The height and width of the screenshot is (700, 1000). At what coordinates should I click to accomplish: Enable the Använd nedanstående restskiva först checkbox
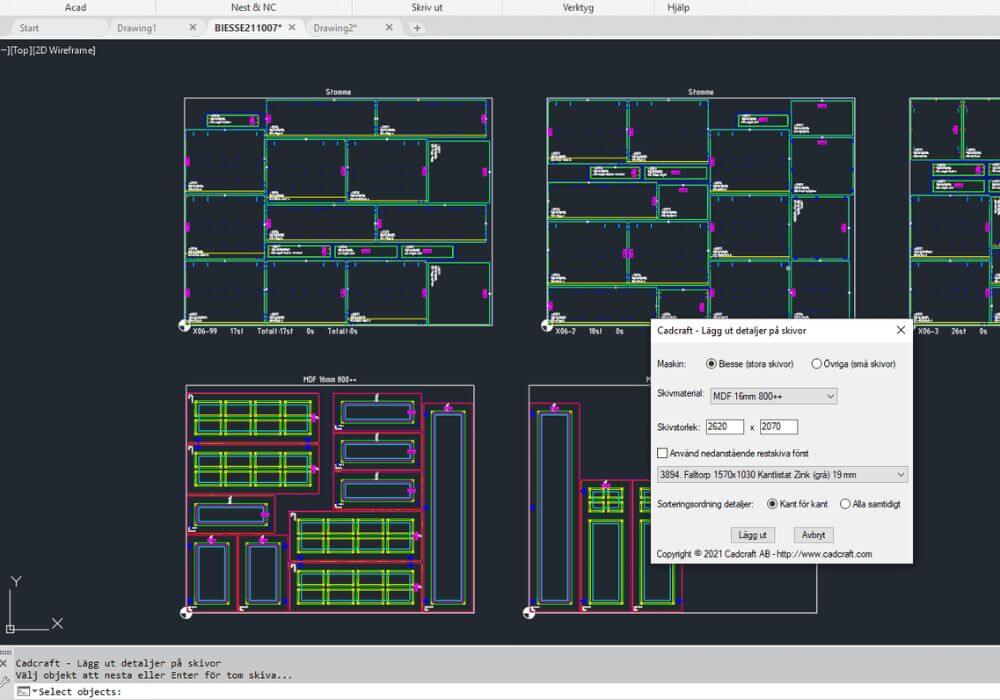coord(662,452)
